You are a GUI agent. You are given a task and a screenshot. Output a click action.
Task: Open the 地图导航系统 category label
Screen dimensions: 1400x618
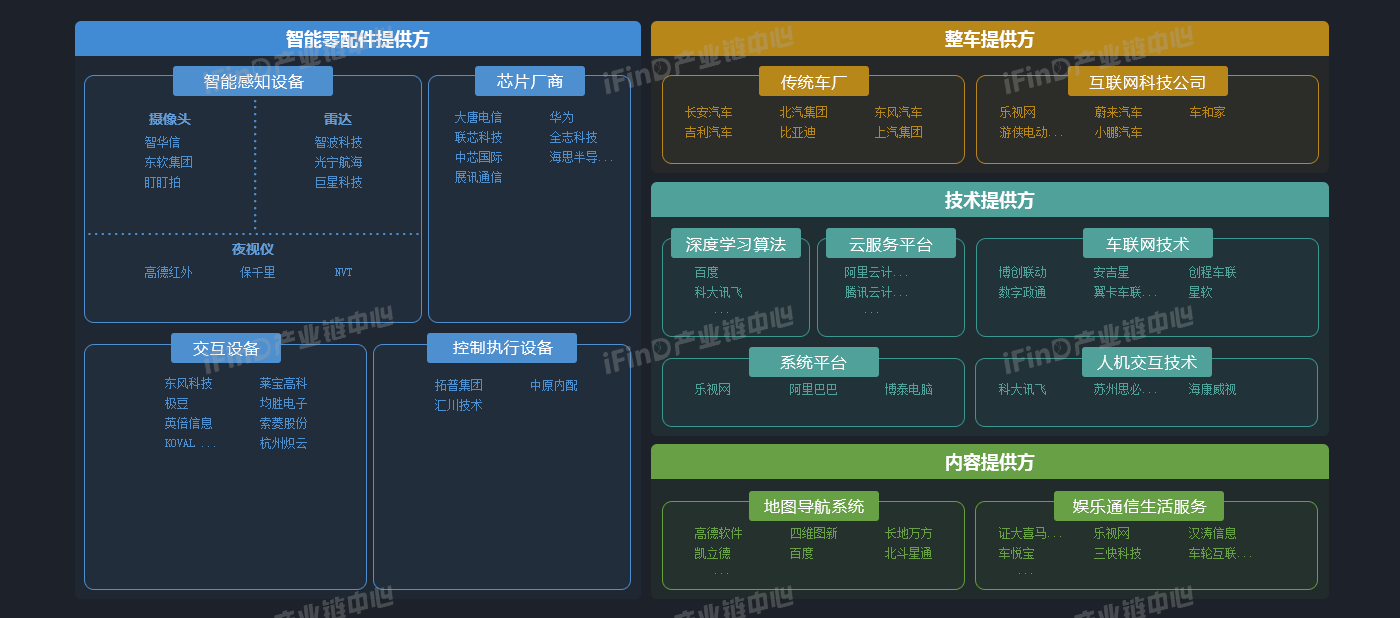tap(814, 506)
